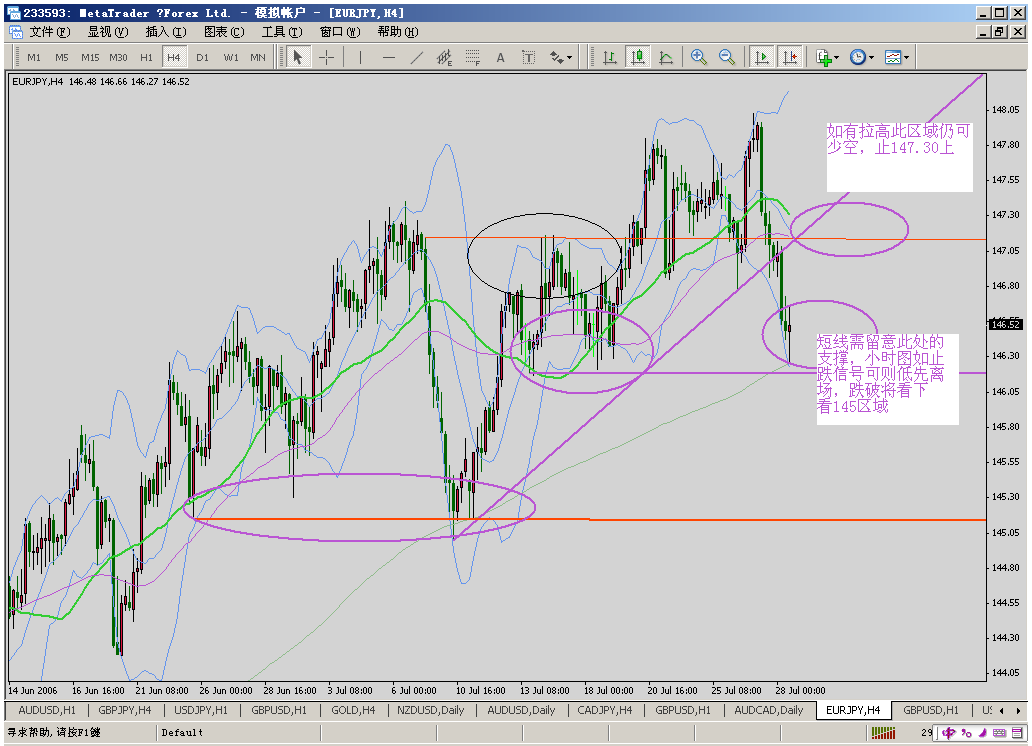Toggle chart shift from right border
The width and height of the screenshot is (1032, 746).
pos(790,58)
